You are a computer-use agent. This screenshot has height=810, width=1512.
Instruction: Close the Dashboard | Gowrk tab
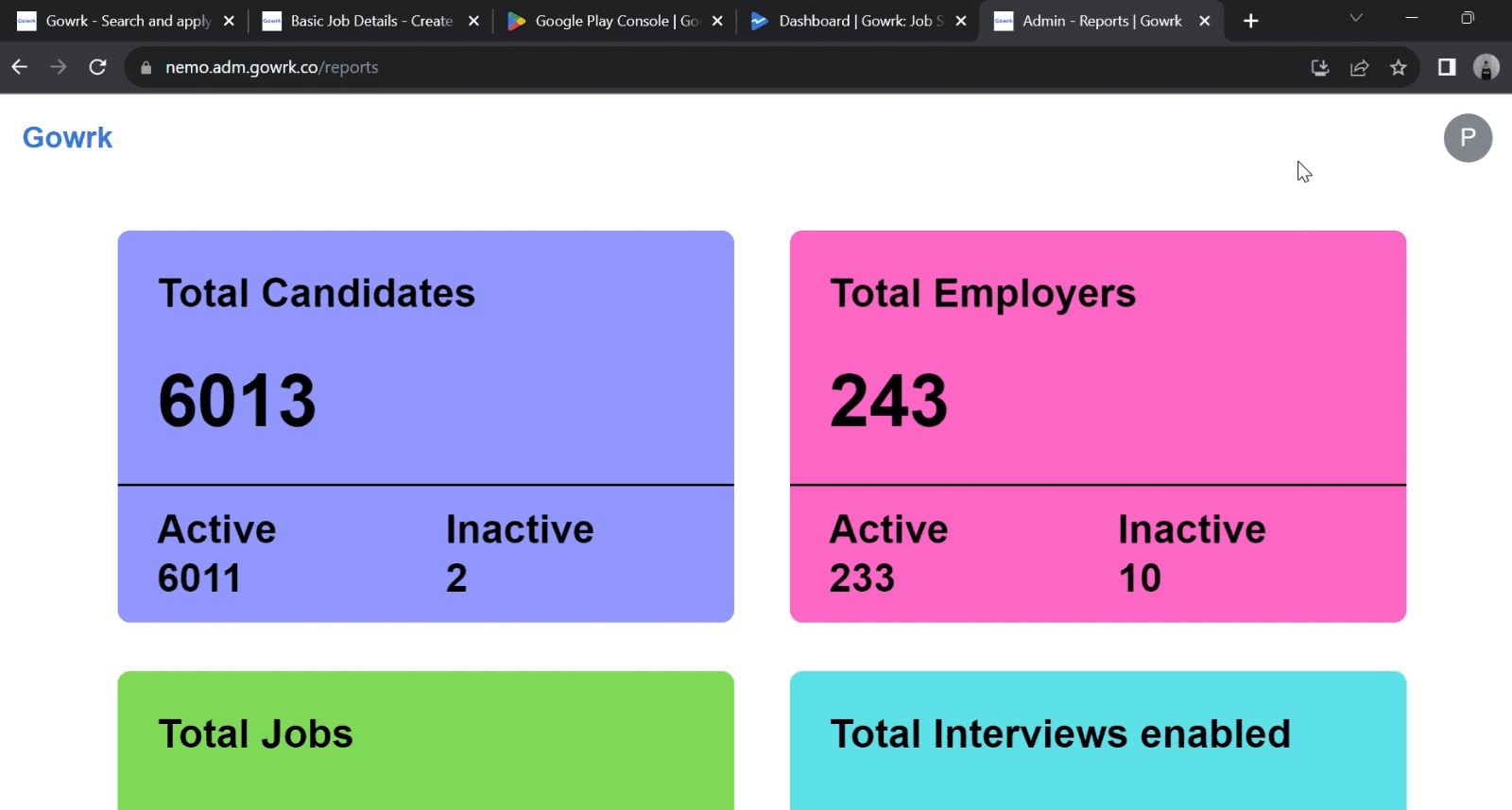point(961,21)
